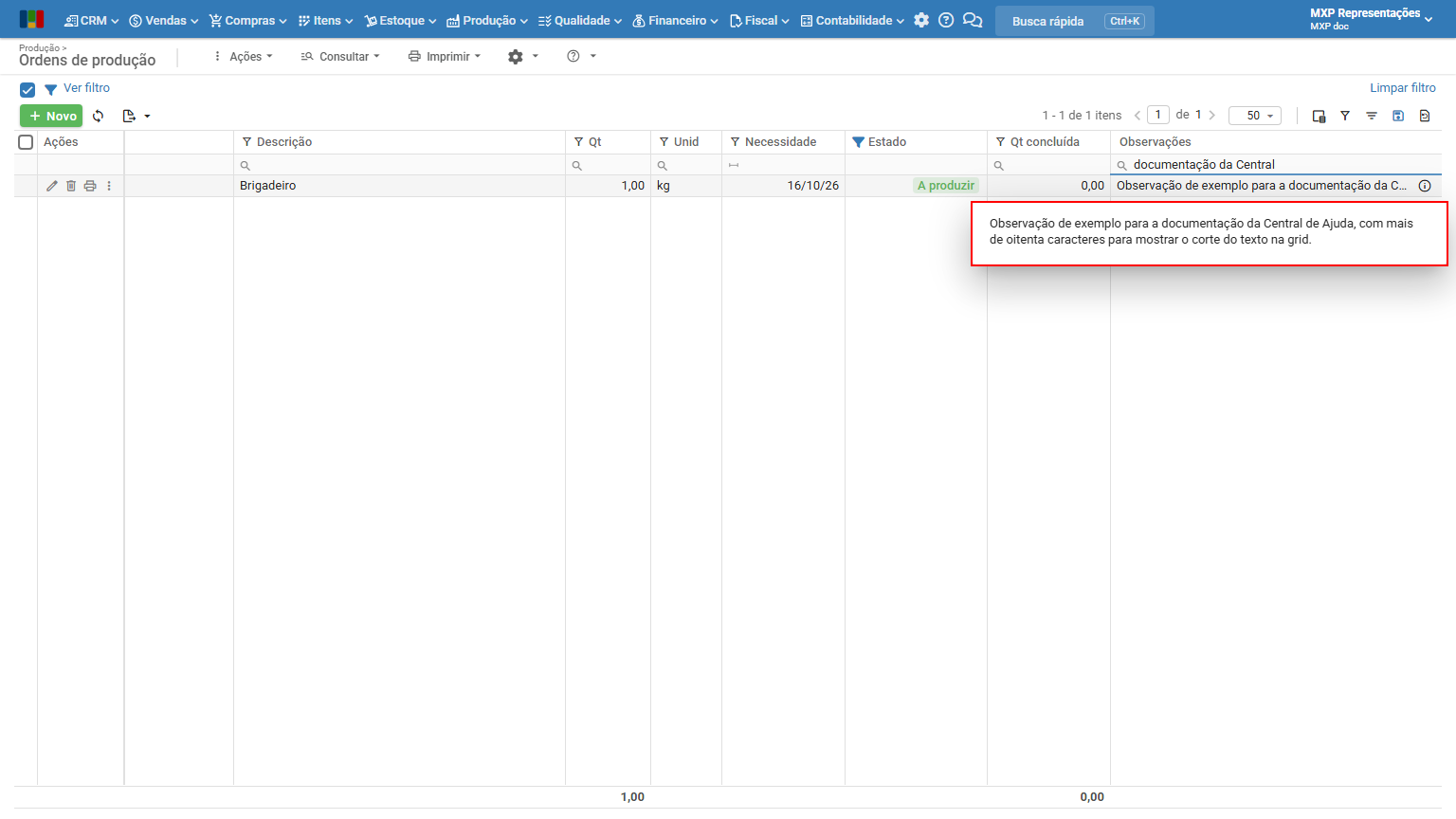Click the Observações filter field with 'documentação da Central'
1456x819 pixels.
tap(1276, 165)
